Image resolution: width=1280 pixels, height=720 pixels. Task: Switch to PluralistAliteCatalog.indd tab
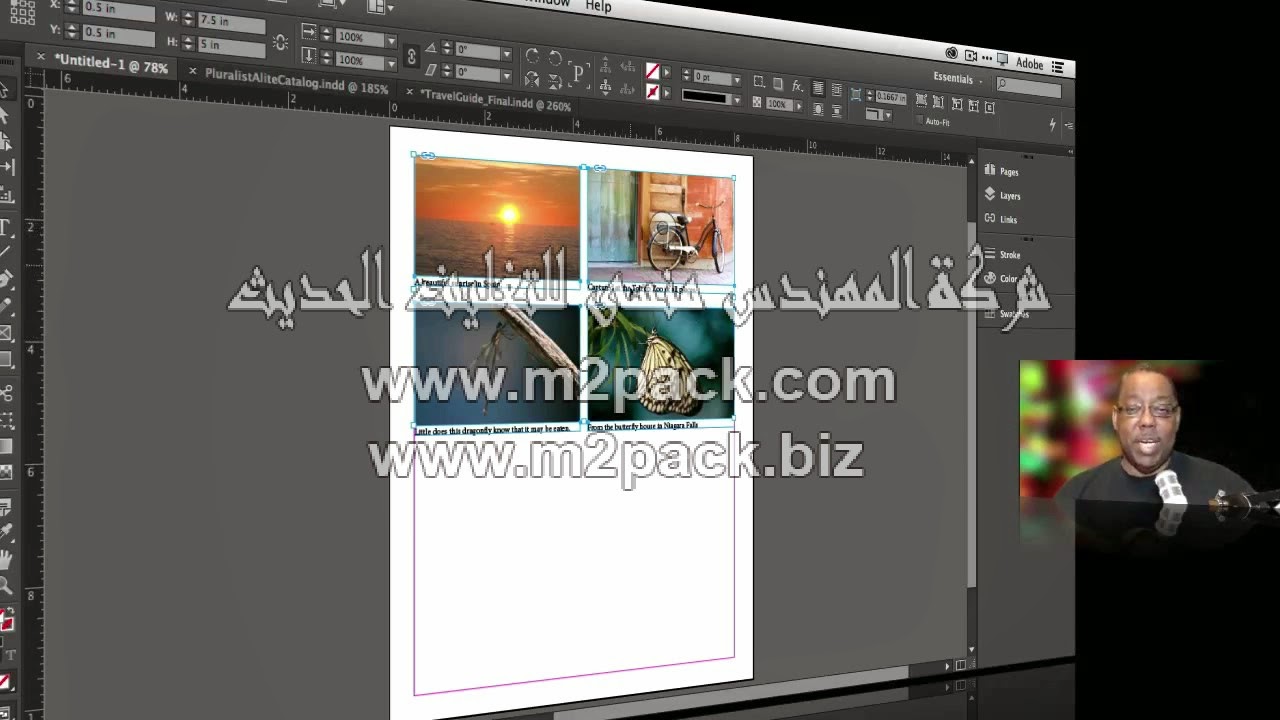tap(296, 79)
